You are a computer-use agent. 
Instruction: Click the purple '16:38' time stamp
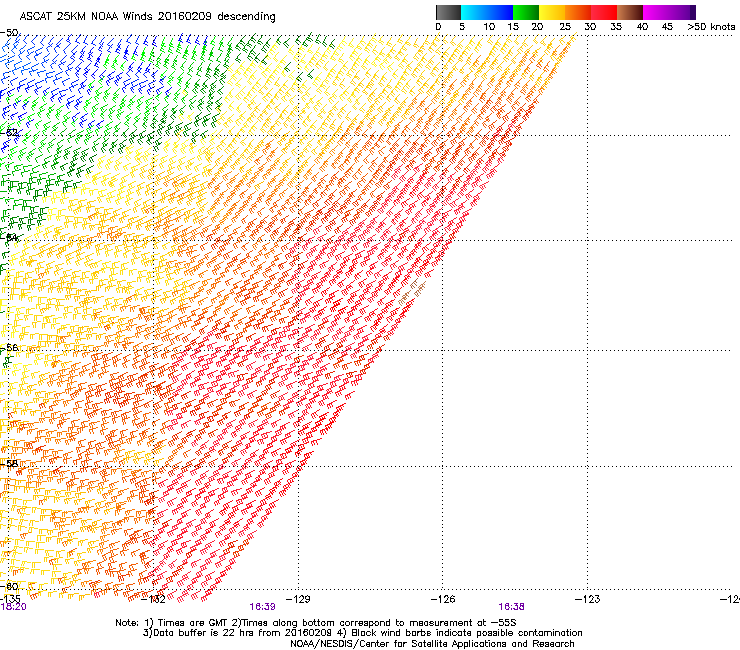512,607
